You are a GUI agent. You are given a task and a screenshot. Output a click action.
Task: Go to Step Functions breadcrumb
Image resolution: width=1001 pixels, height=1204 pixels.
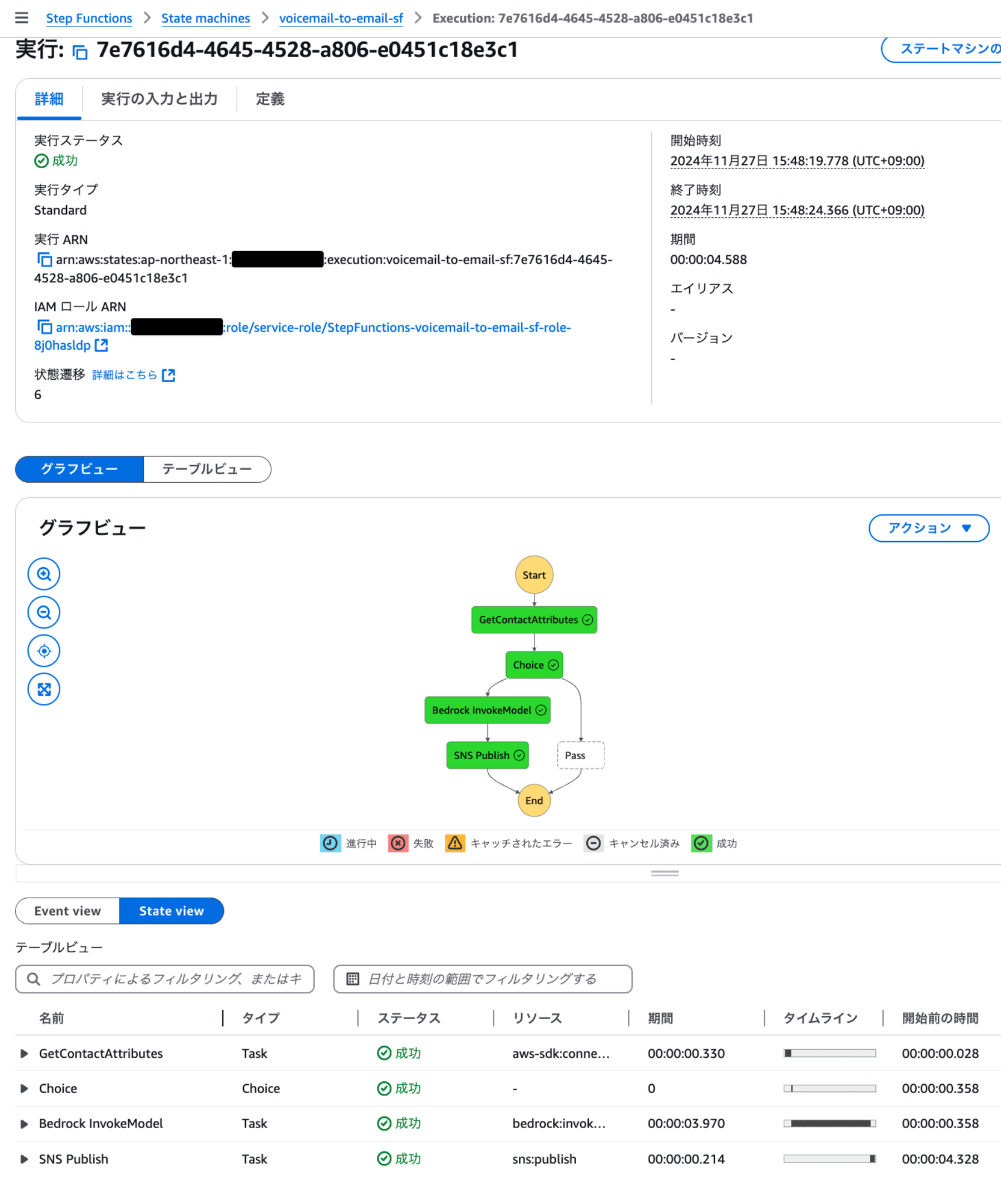click(x=89, y=18)
